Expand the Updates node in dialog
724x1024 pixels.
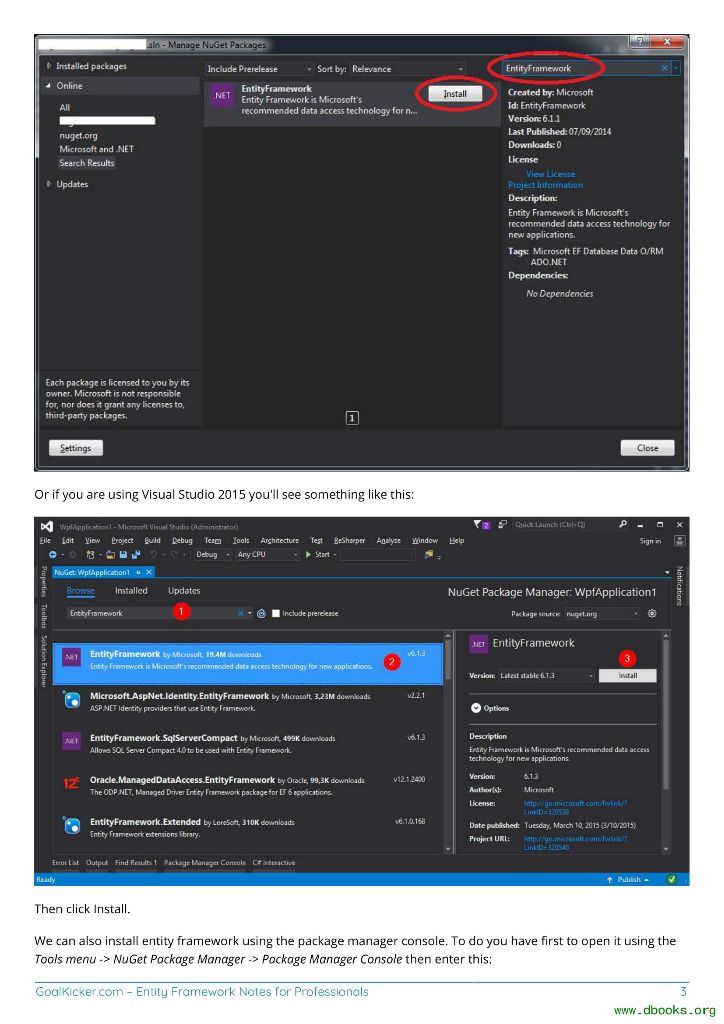pos(48,184)
